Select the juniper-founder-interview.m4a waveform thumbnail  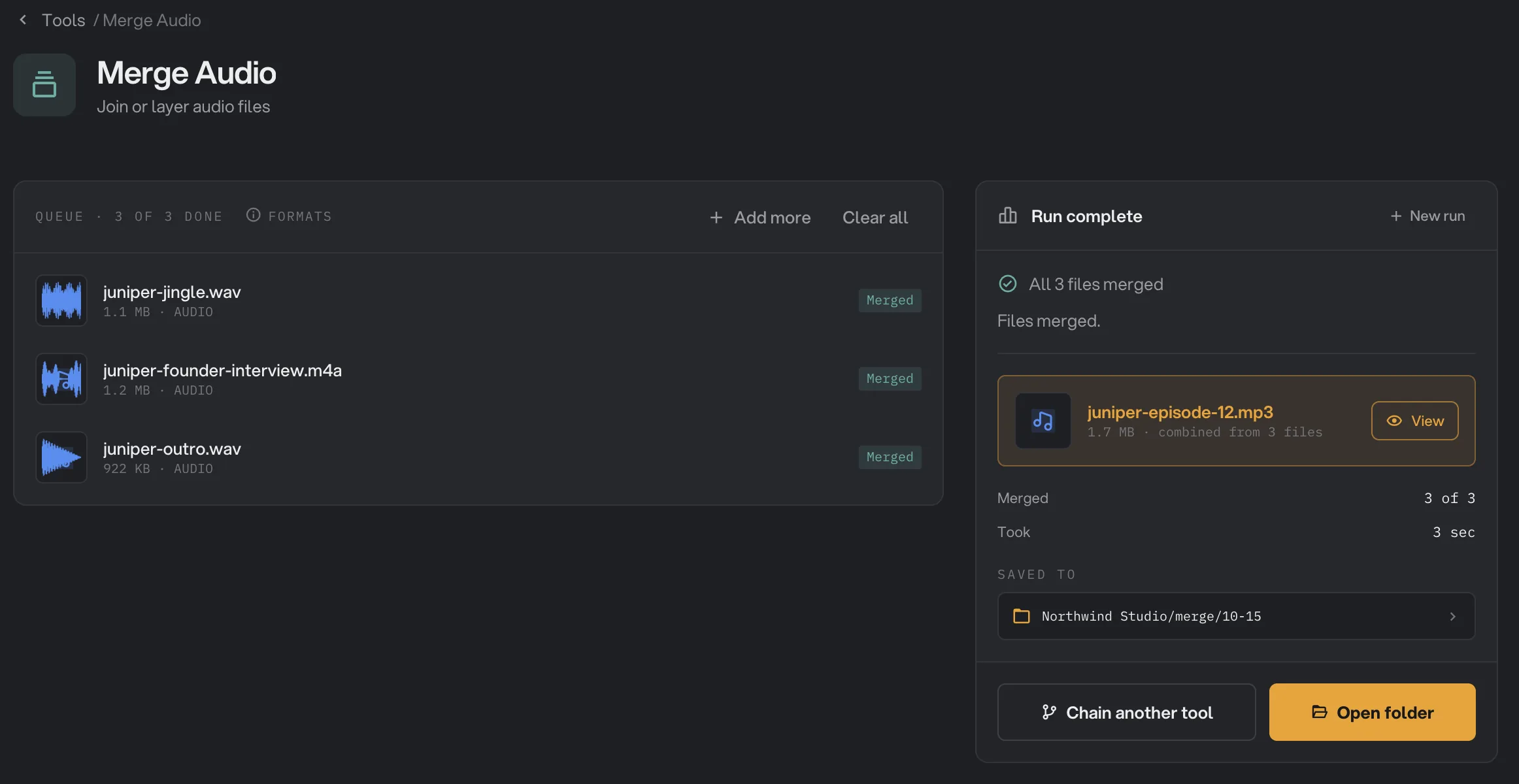point(61,379)
